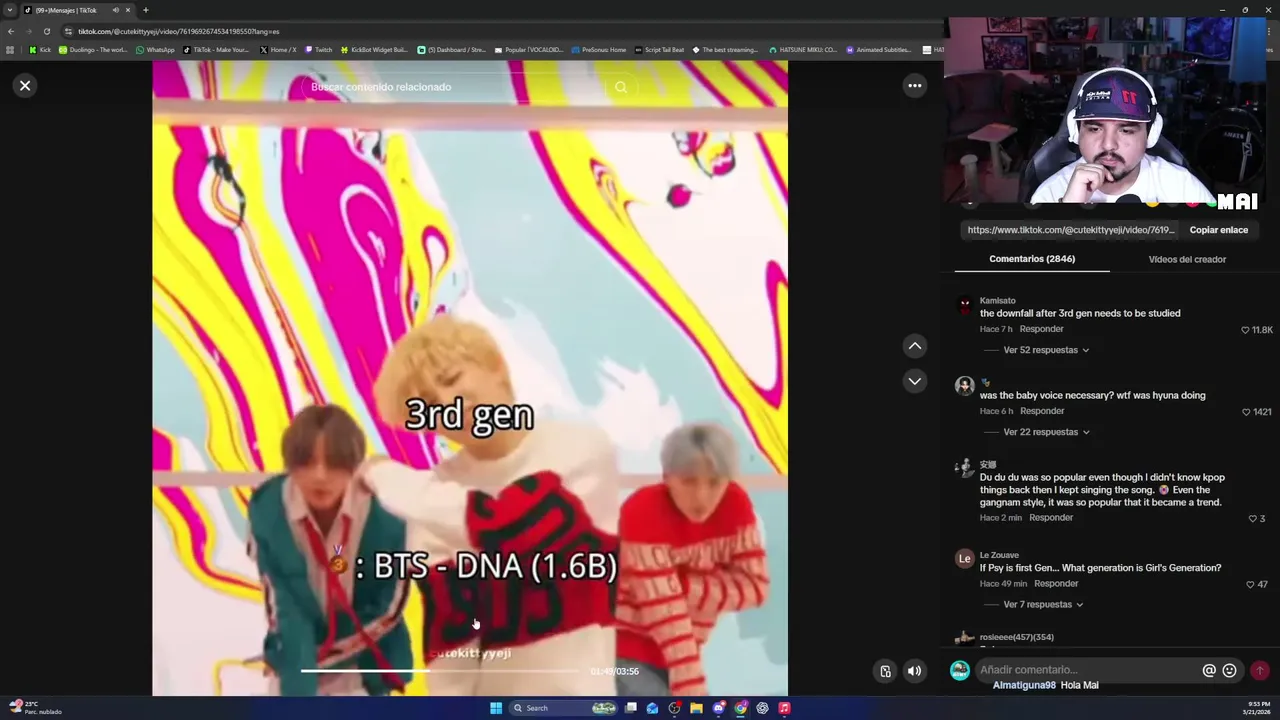1280x720 pixels.
Task: Open the tab search dropdown arrow
Action: click(10, 10)
